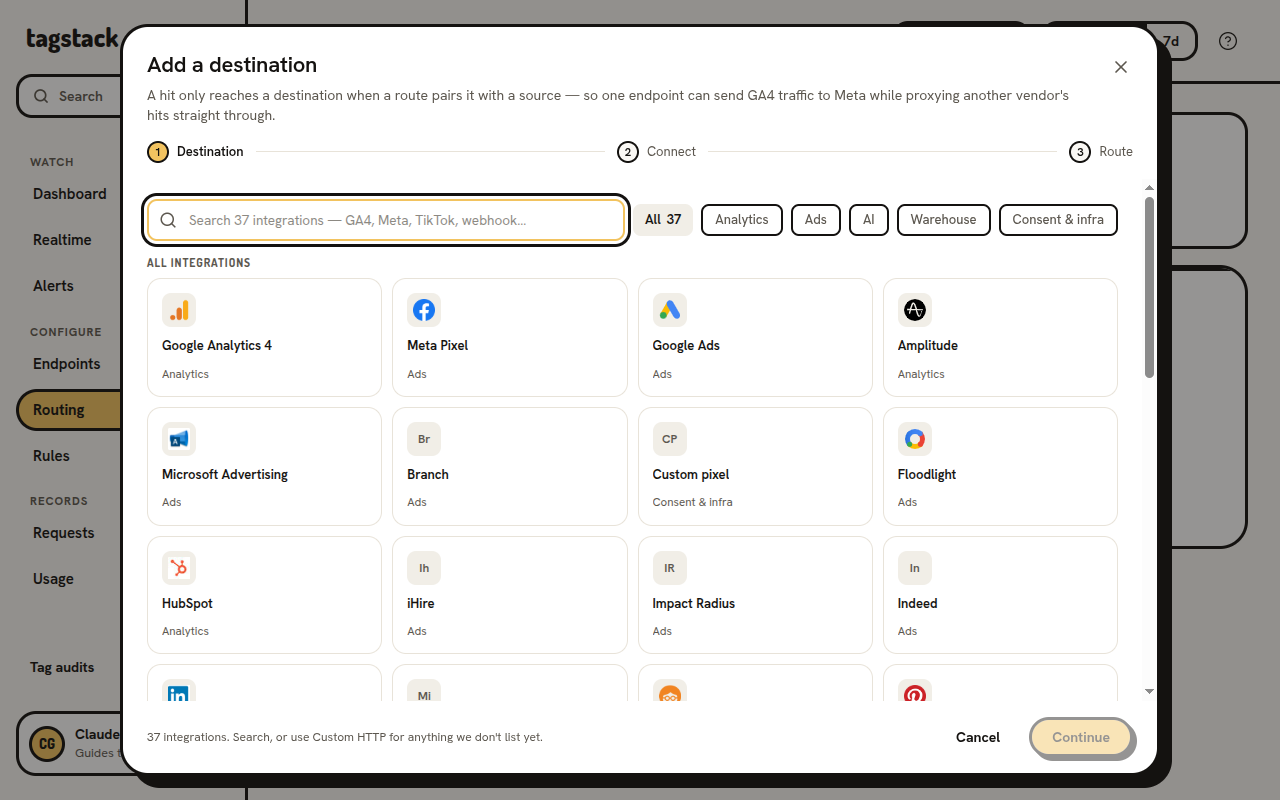Filter integrations by Analytics
This screenshot has height=800, width=1280.
pyautogui.click(x=742, y=220)
